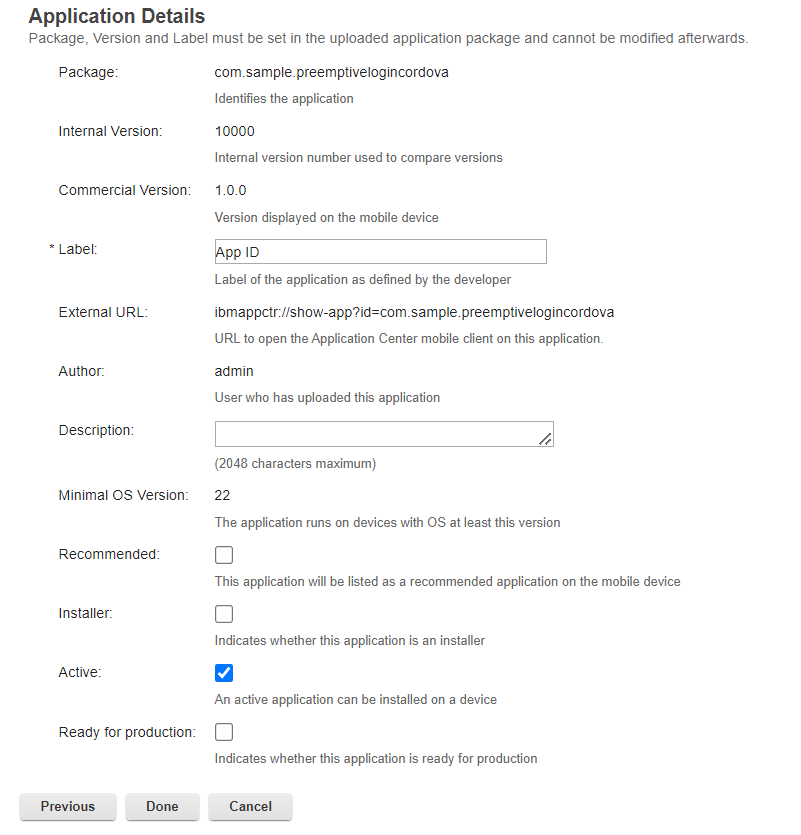The width and height of the screenshot is (801, 835).
Task: Click the Minimal OS Version value 22
Action: click(223, 495)
